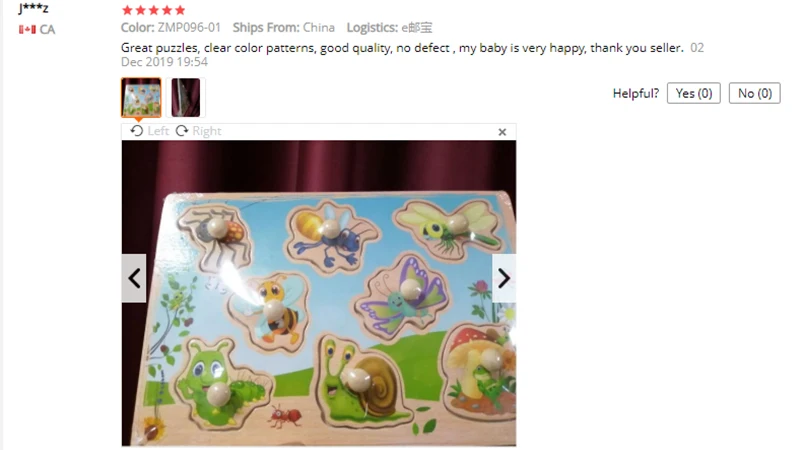Close the expanded review photo viewer
The image size is (800, 450).
click(x=502, y=132)
